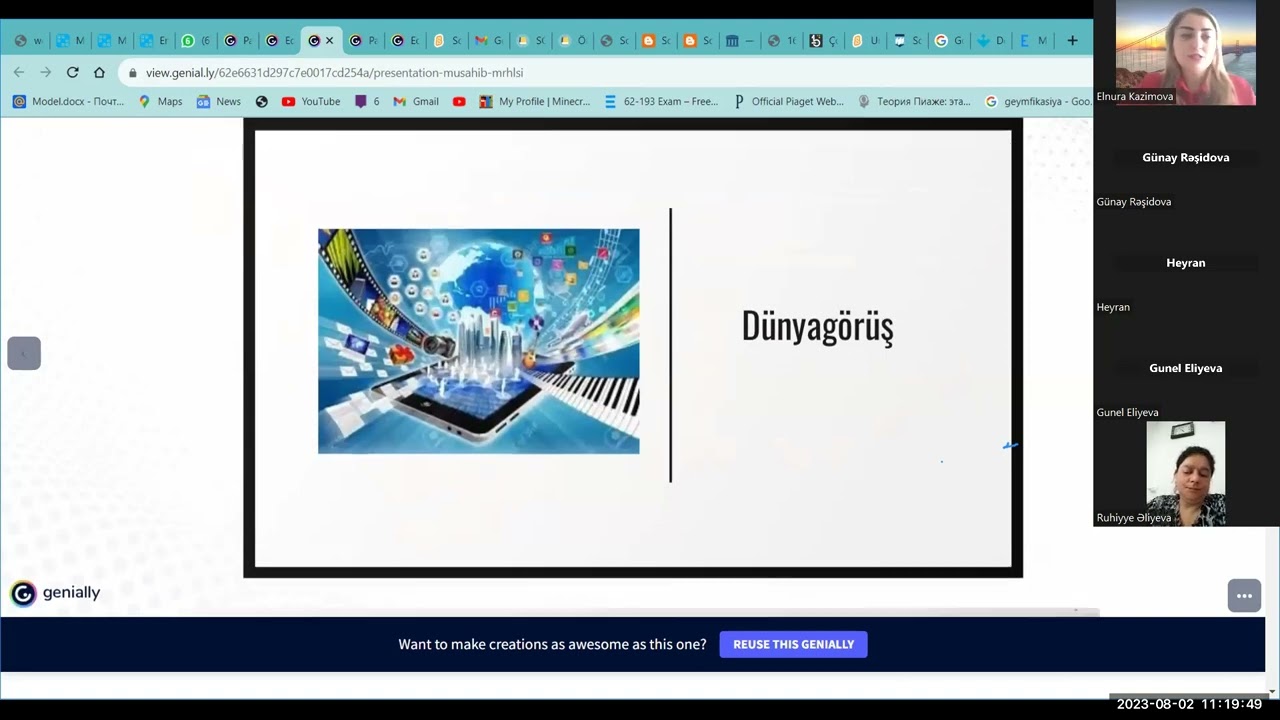Click the browser forward arrow
Screen dimensions: 1280x720
[x=45, y=72]
